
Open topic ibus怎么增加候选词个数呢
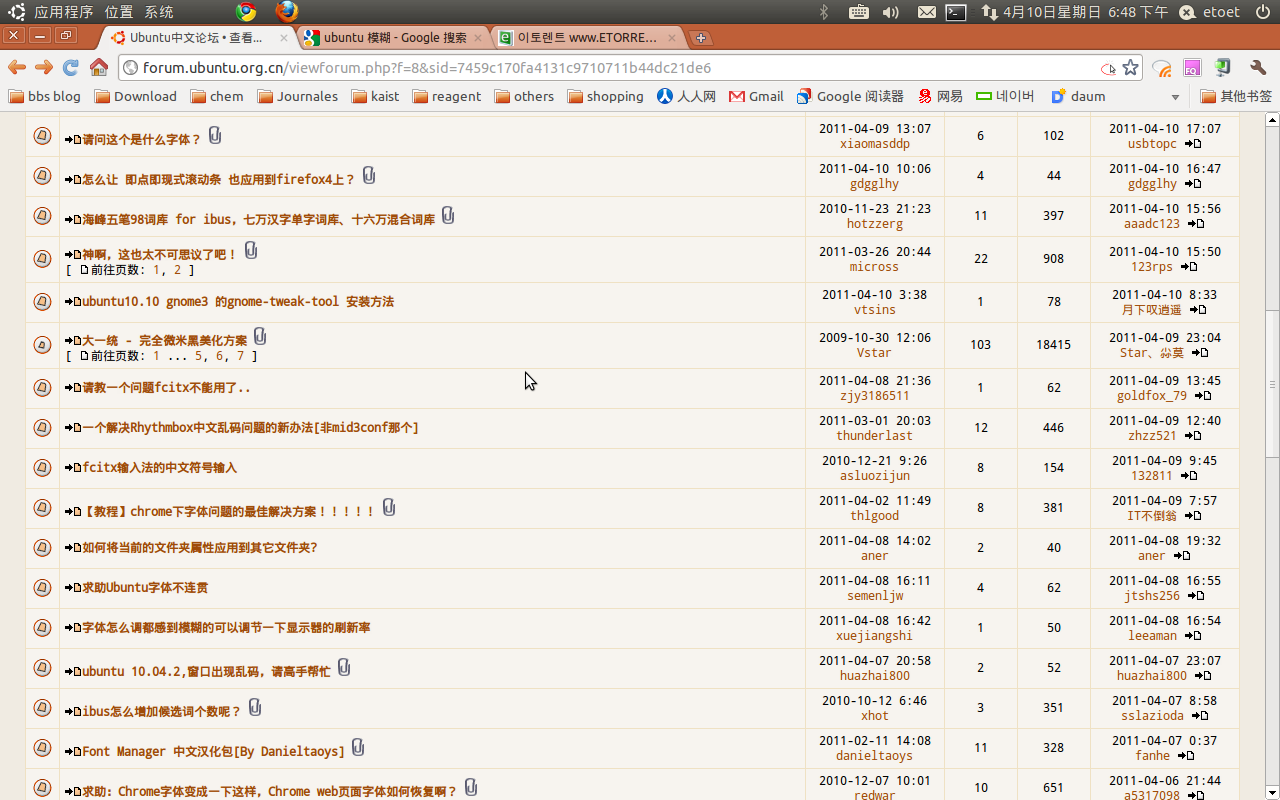162,712
